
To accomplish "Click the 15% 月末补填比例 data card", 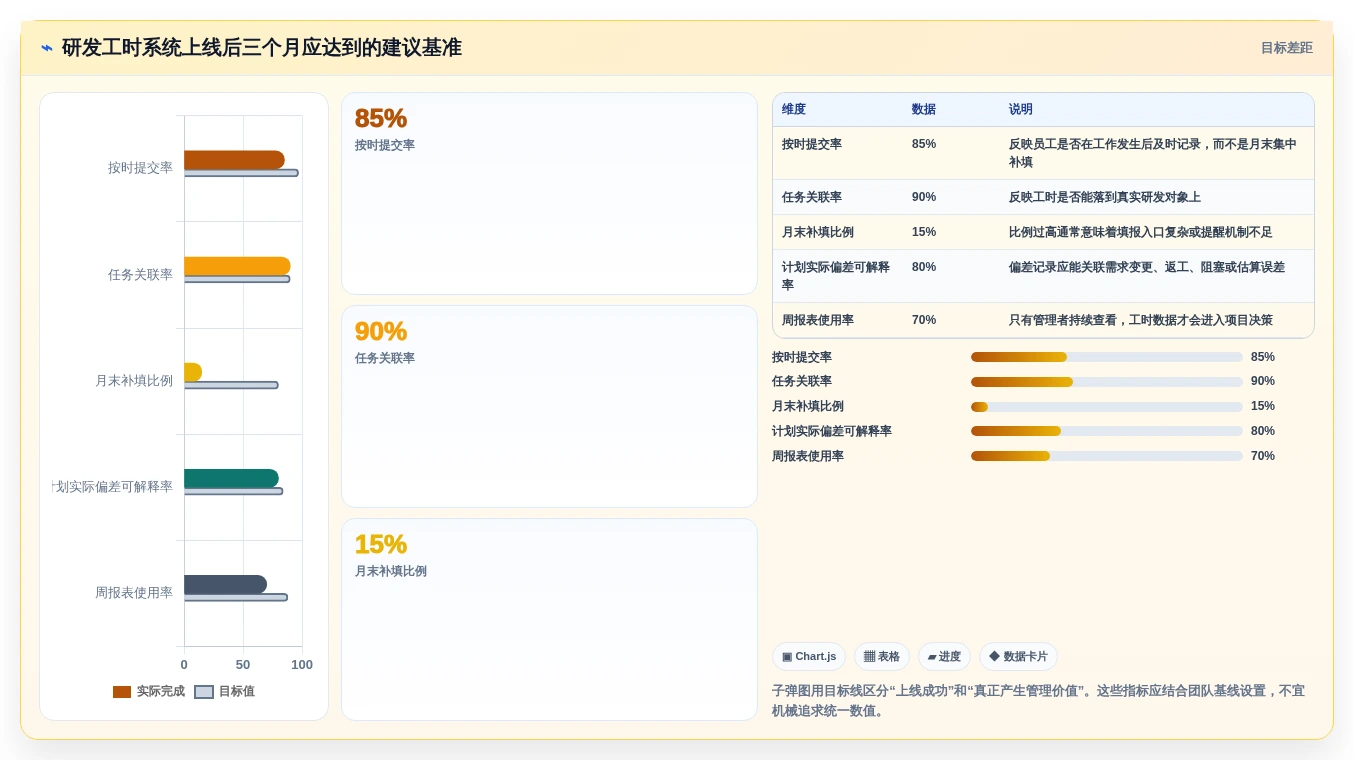I will point(549,620).
